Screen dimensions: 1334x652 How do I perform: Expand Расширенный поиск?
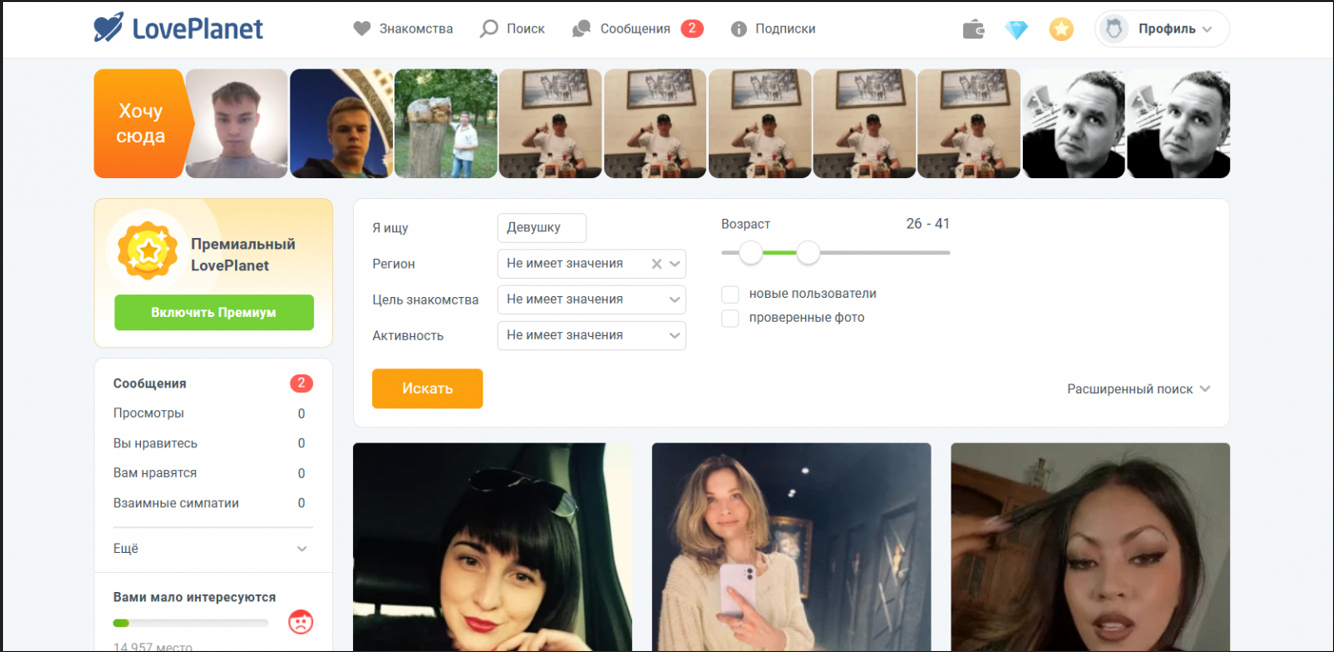(x=1139, y=389)
